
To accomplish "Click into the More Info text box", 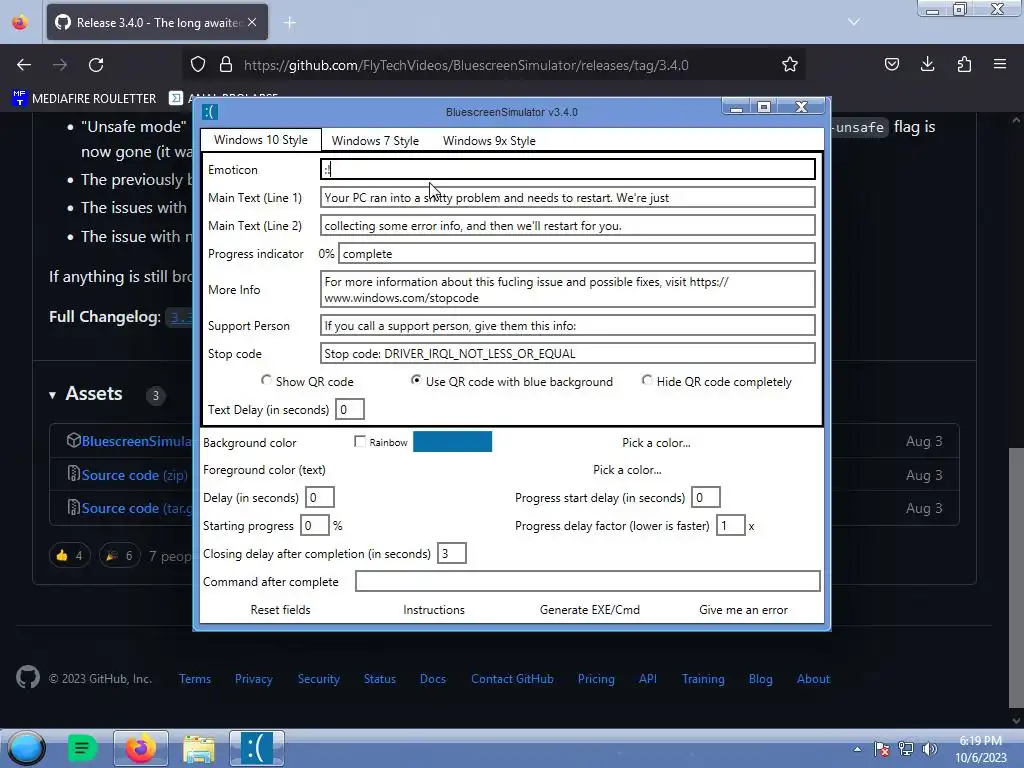I will (568, 289).
